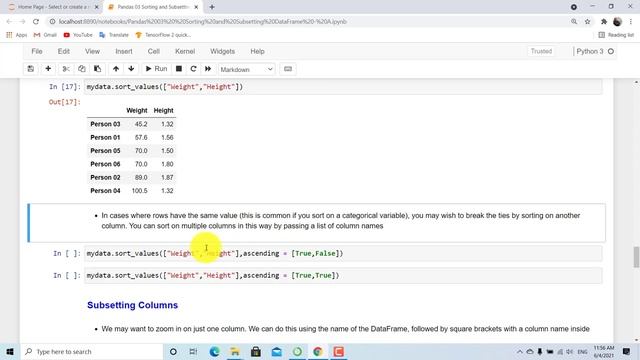Viewport: 640px width, 360px height.
Task: Close the Home Page browser tab
Action: (97, 7)
